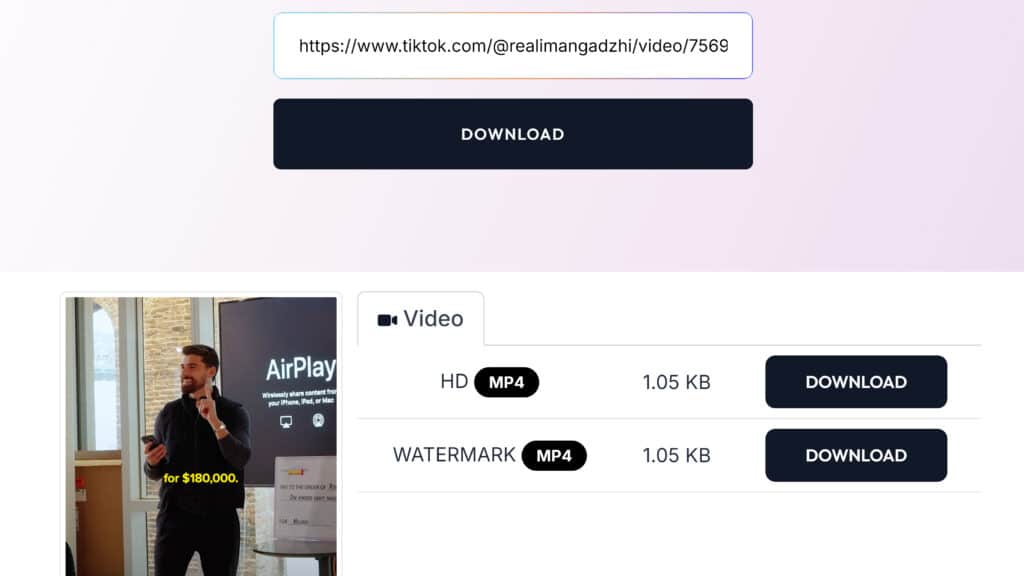Click the main DOWNLOAD button under the URL box

[x=513, y=134]
